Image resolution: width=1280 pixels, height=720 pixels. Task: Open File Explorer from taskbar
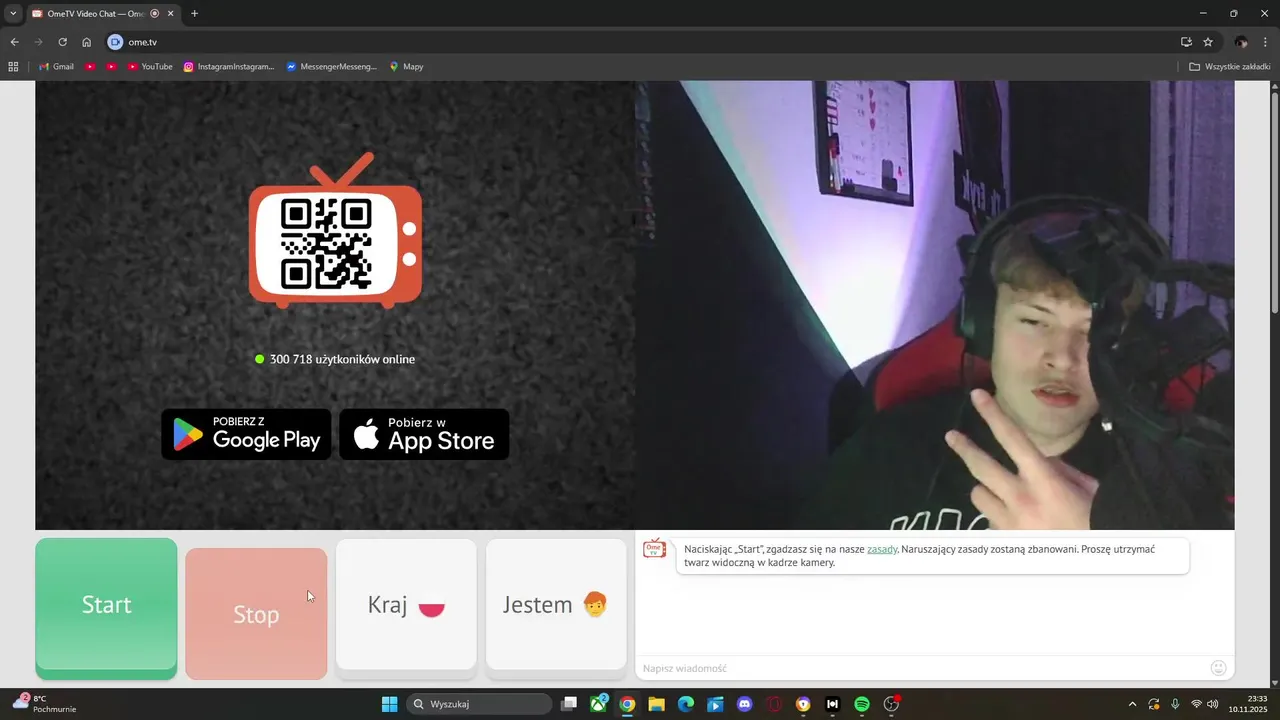(x=656, y=704)
